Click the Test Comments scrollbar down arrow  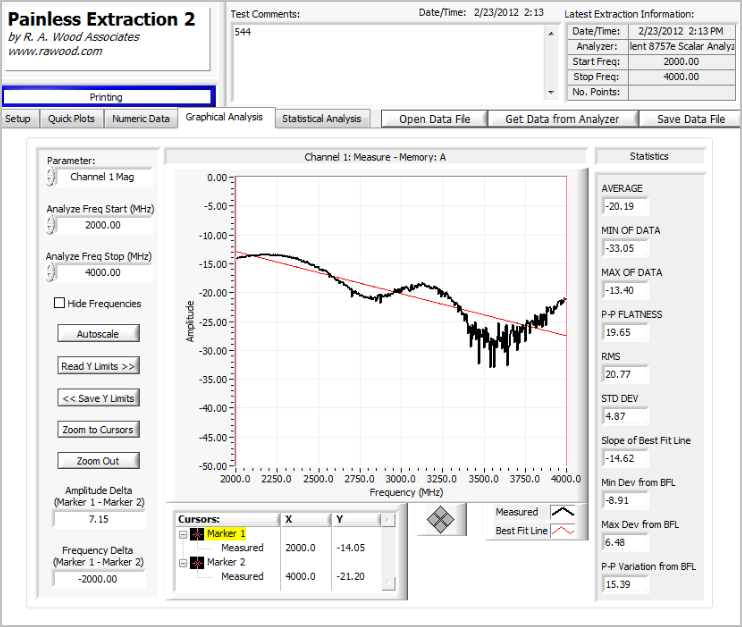tap(551, 92)
